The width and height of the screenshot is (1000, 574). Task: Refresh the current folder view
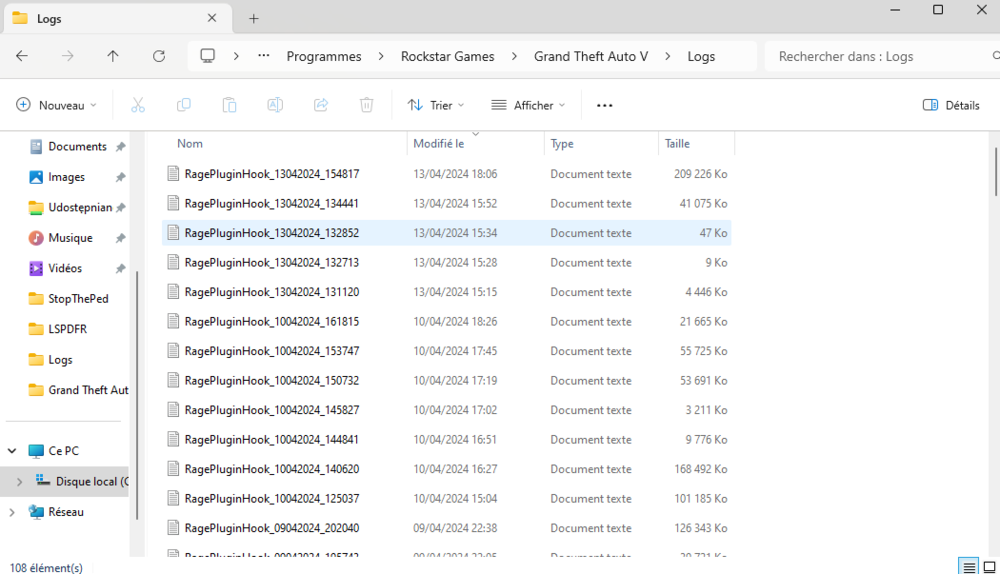coord(159,56)
